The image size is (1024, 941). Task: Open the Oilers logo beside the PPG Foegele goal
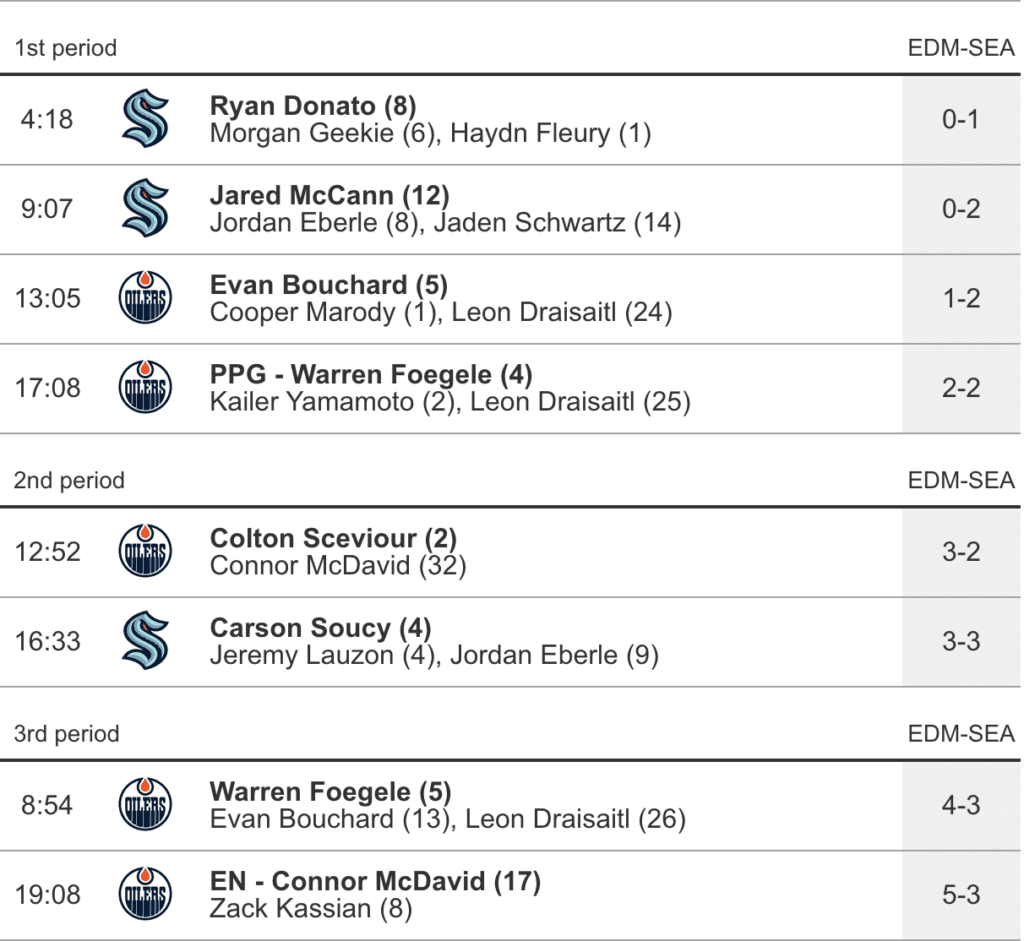pyautogui.click(x=145, y=388)
